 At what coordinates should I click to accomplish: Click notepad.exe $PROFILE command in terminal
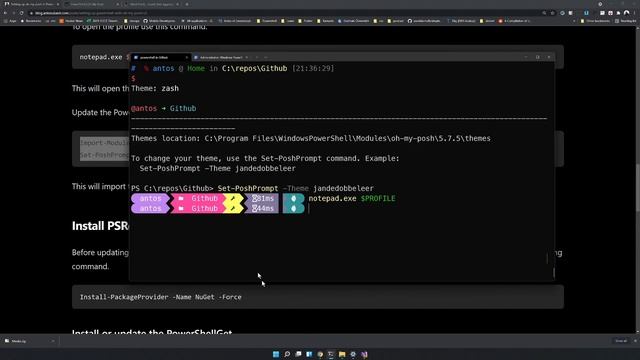pos(352,198)
